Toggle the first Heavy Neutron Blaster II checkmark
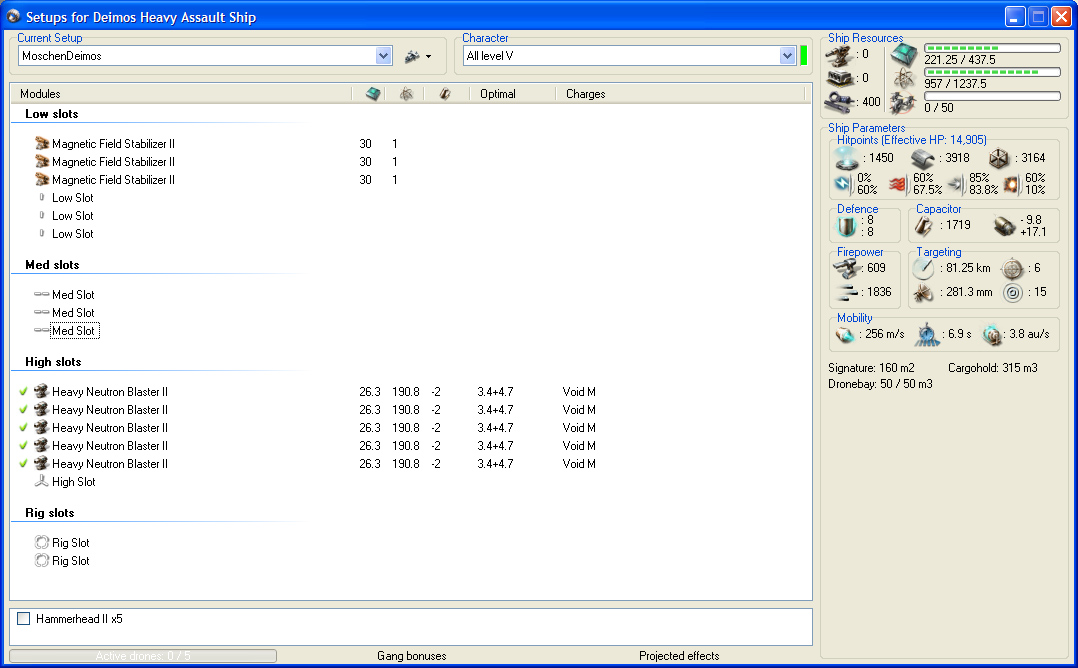Image resolution: width=1078 pixels, height=668 pixels. point(23,392)
